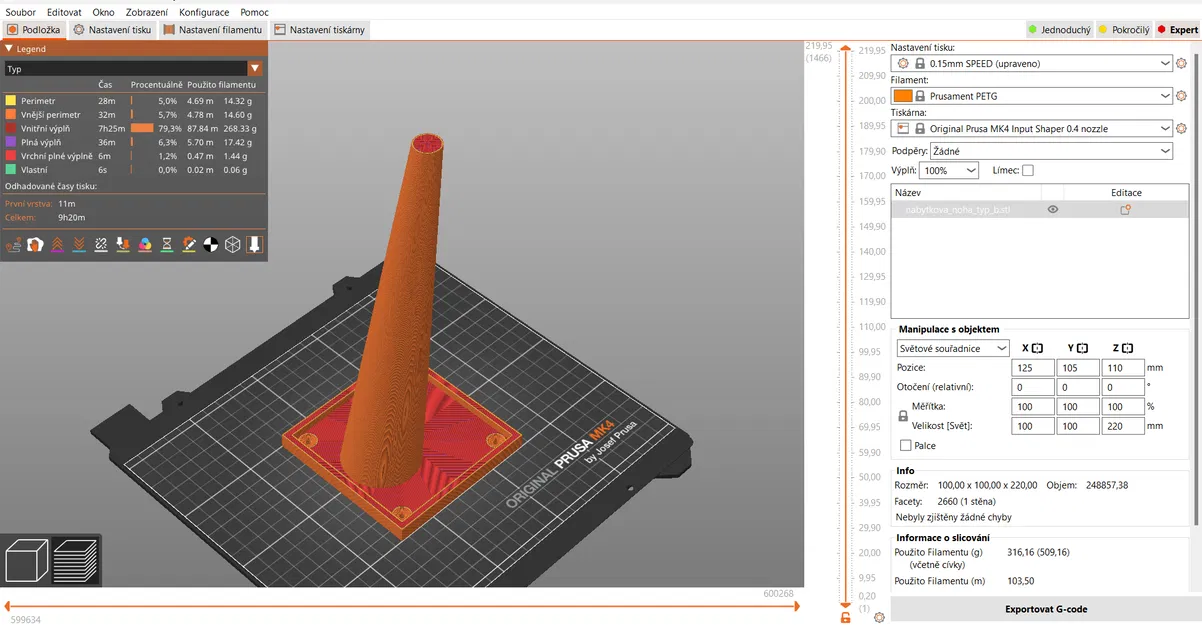
Task: Toggle custom G-codes visibility icon in legend
Action: [x=189, y=244]
